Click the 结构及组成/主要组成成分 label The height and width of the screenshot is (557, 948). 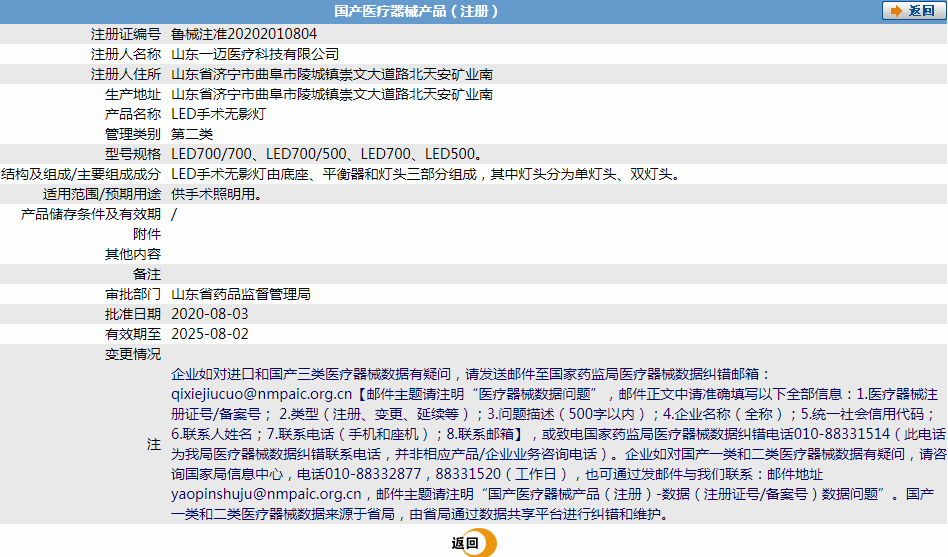81,174
